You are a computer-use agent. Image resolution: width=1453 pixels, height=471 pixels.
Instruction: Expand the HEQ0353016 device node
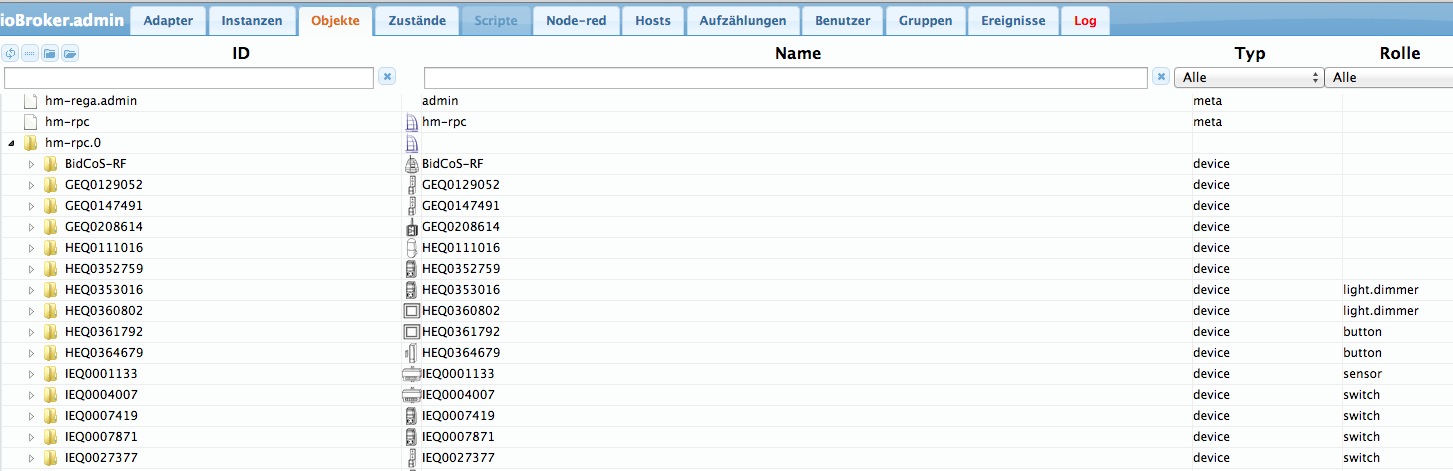(31, 290)
